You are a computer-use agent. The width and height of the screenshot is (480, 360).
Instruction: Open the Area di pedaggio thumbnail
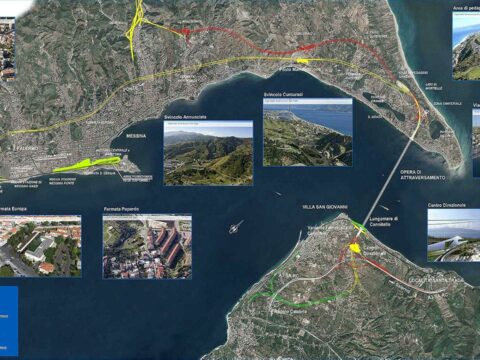[x=466, y=46]
